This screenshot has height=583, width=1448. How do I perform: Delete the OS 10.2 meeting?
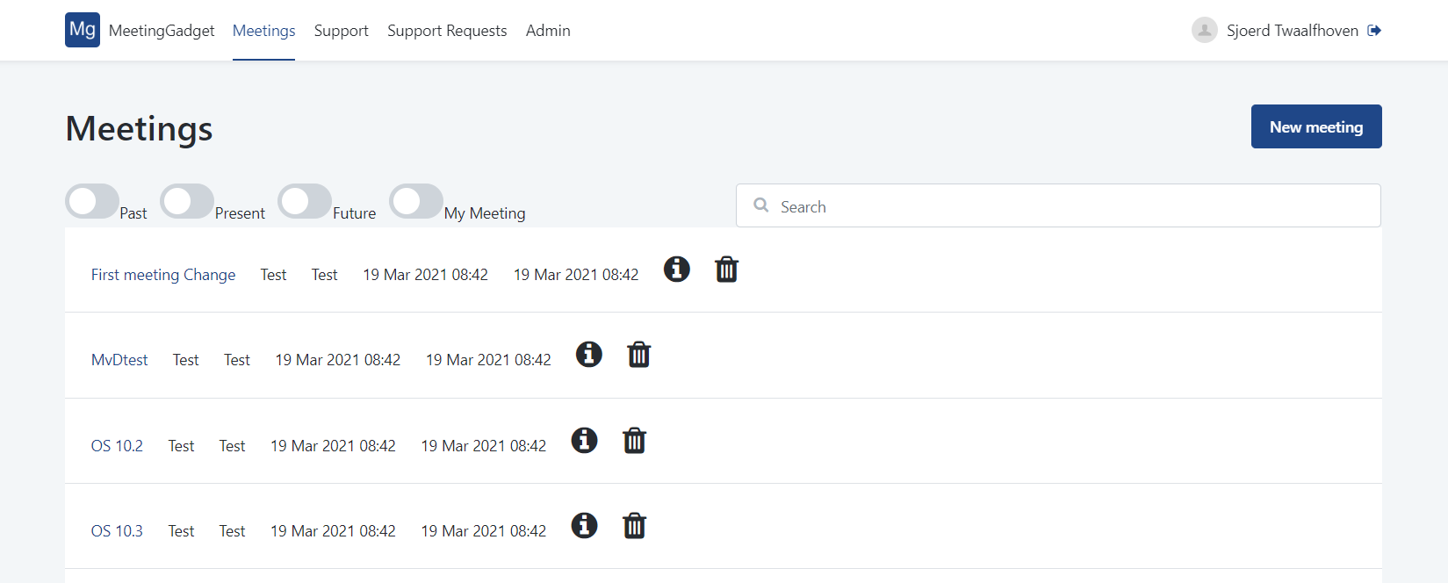tap(634, 440)
